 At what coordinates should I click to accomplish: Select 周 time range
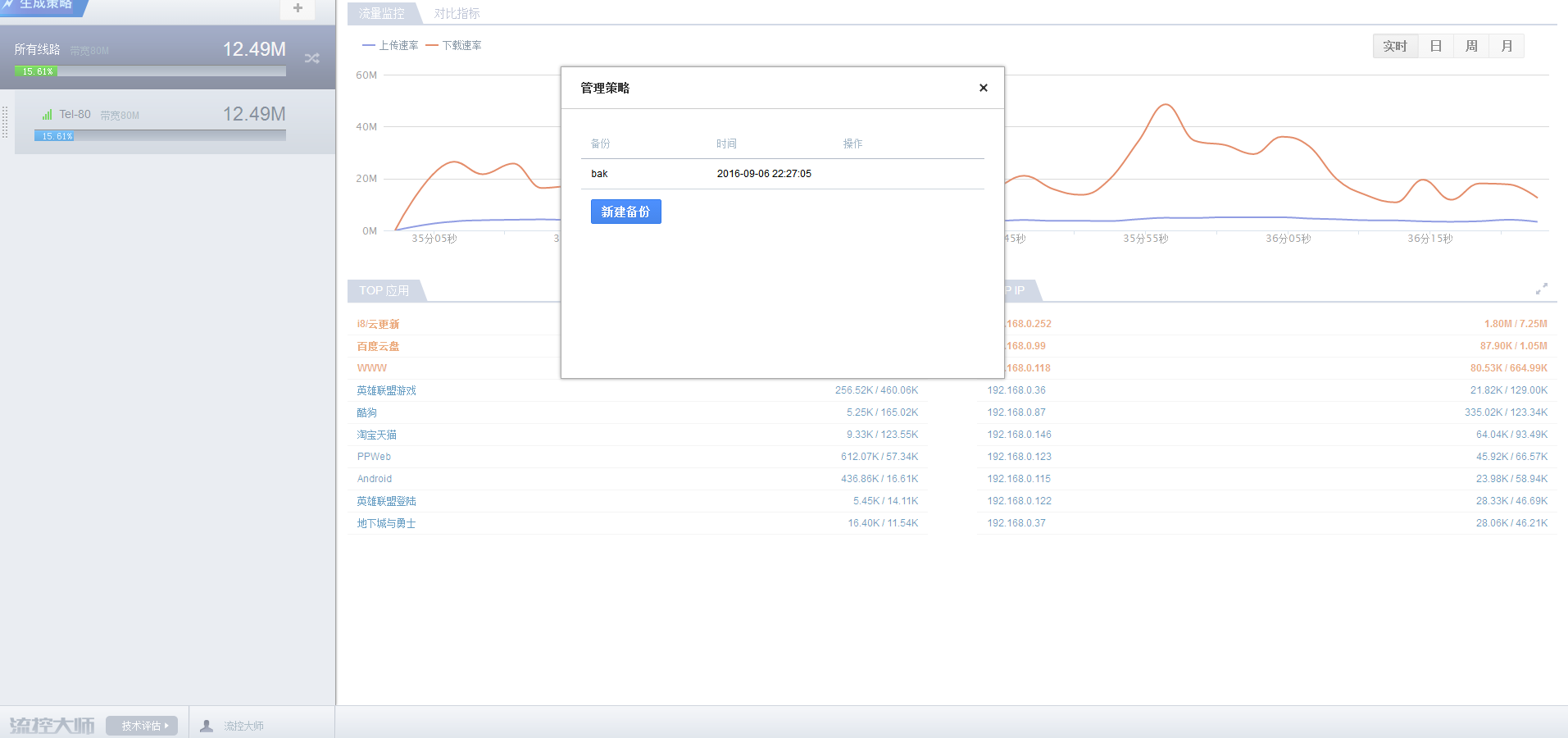click(x=1471, y=46)
